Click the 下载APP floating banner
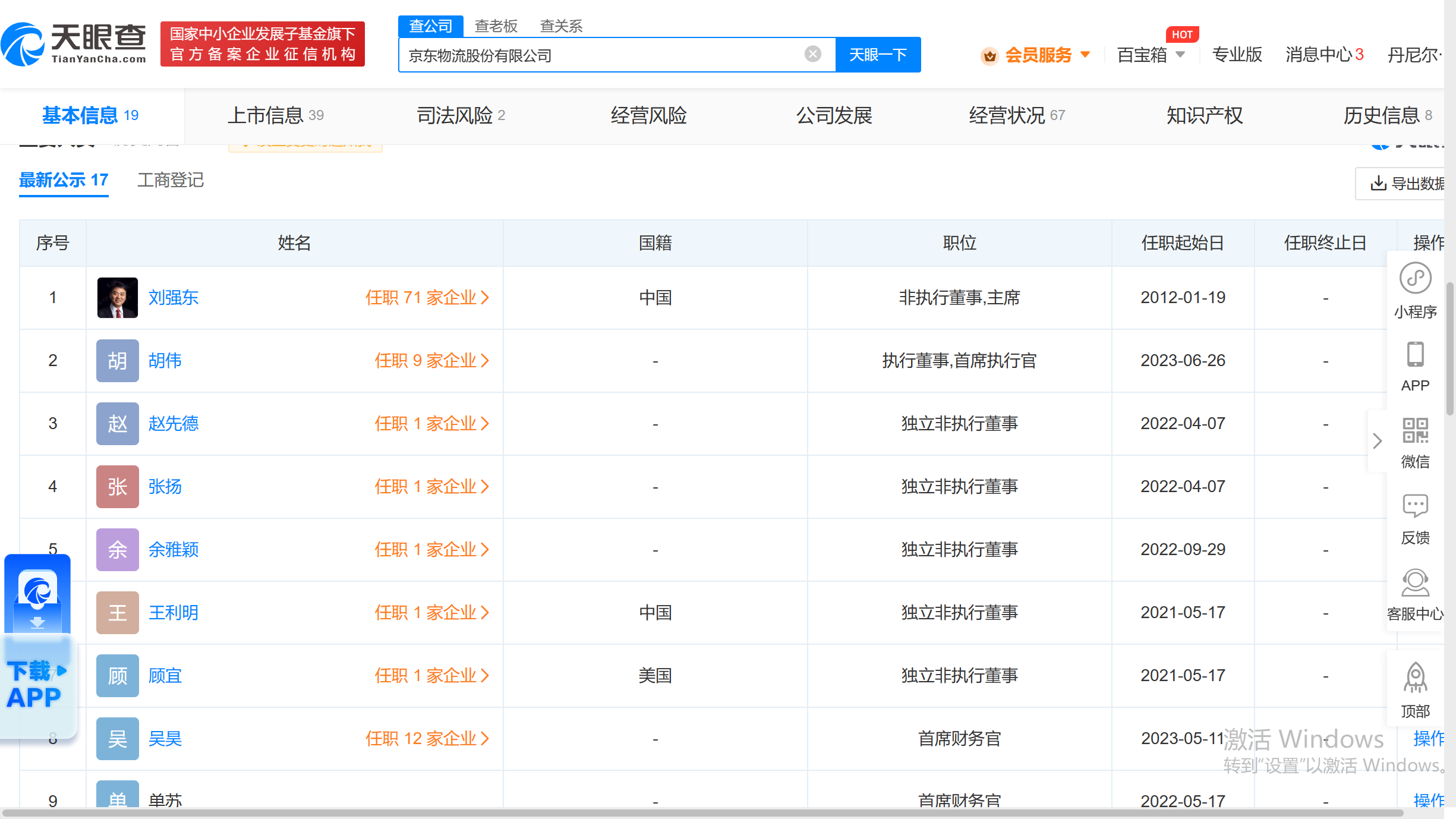1456x819 pixels. pyautogui.click(x=37, y=683)
